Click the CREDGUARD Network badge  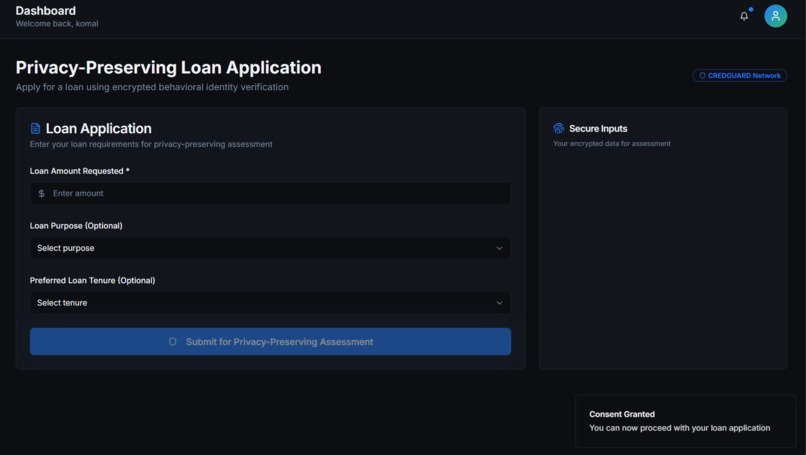pyautogui.click(x=739, y=76)
